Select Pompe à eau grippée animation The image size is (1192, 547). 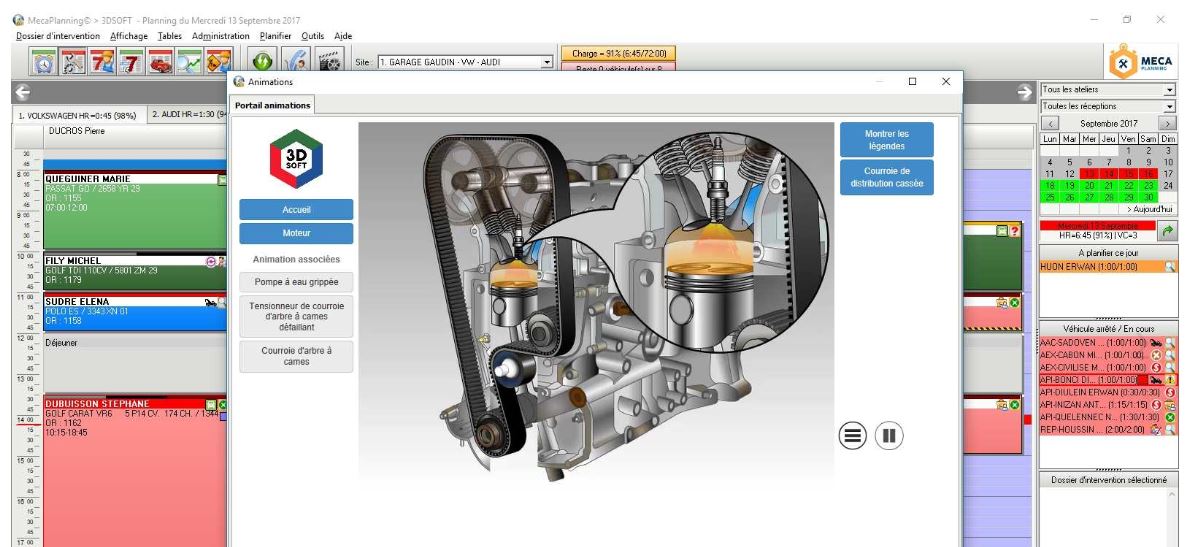point(296,282)
